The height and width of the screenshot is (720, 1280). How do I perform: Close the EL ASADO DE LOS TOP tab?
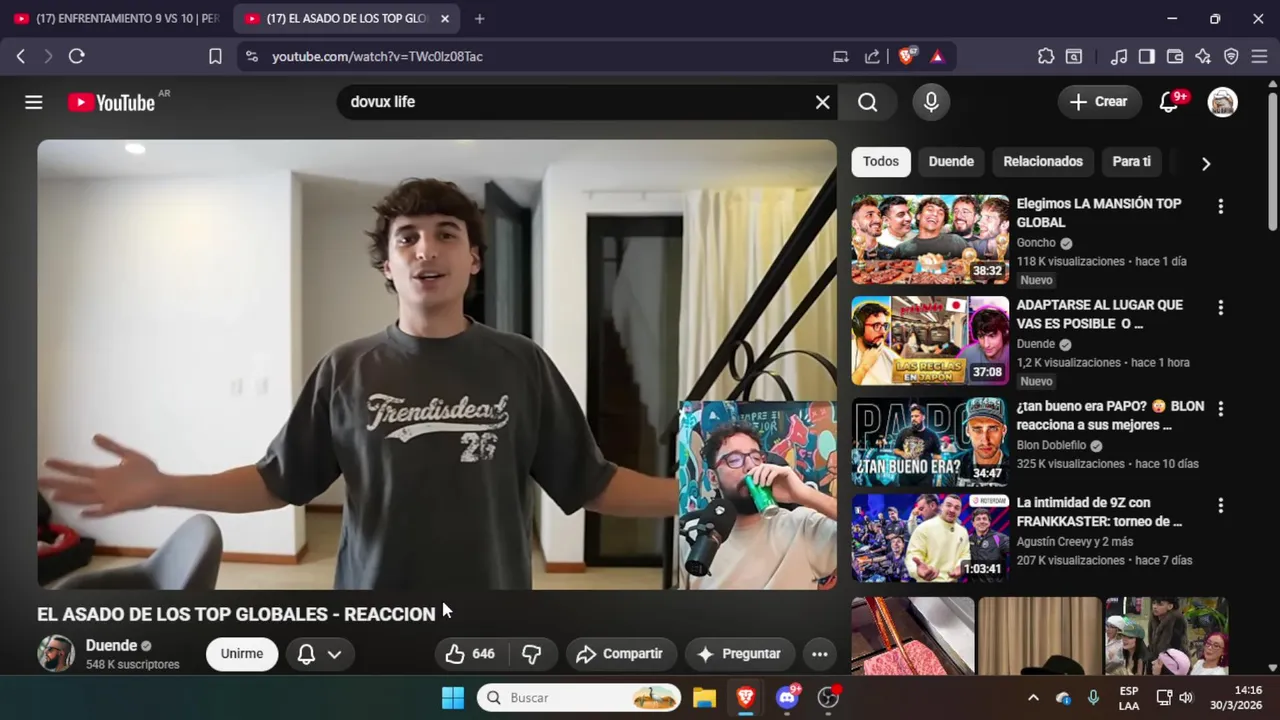click(x=445, y=19)
